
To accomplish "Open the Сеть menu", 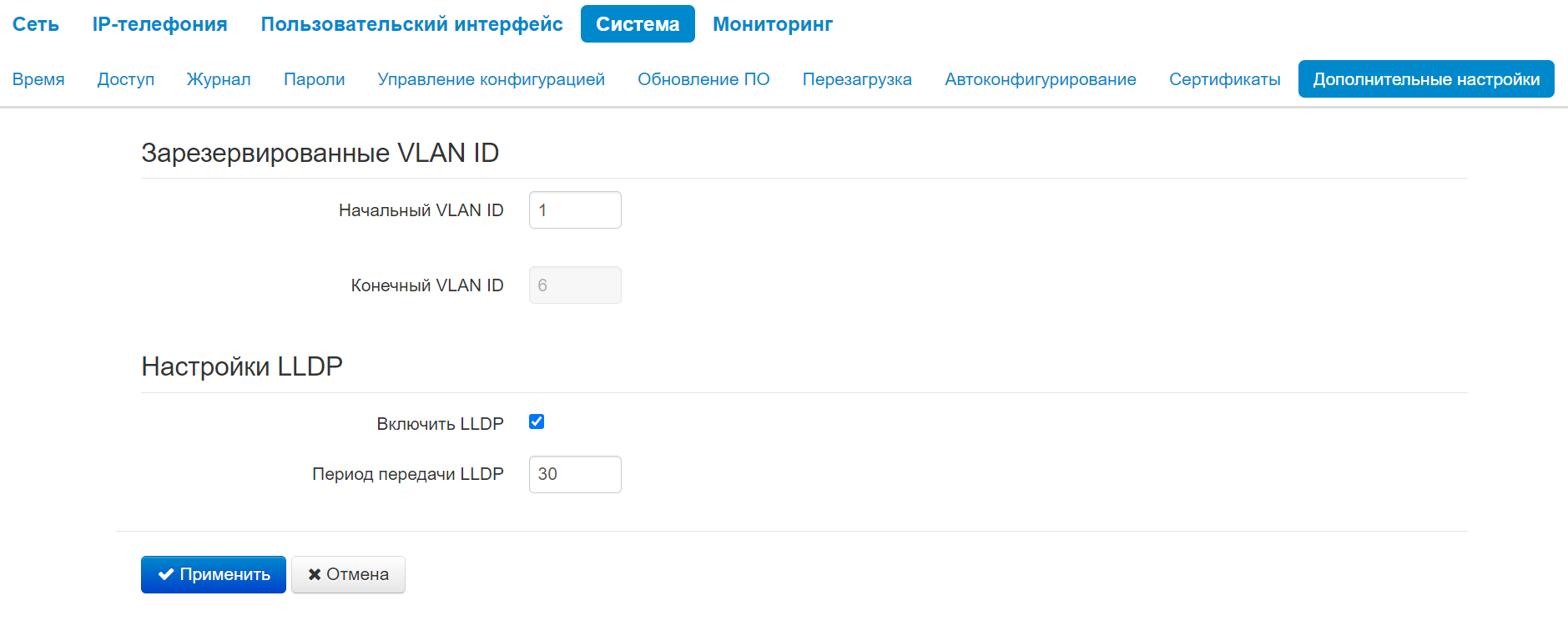I will pos(36,24).
